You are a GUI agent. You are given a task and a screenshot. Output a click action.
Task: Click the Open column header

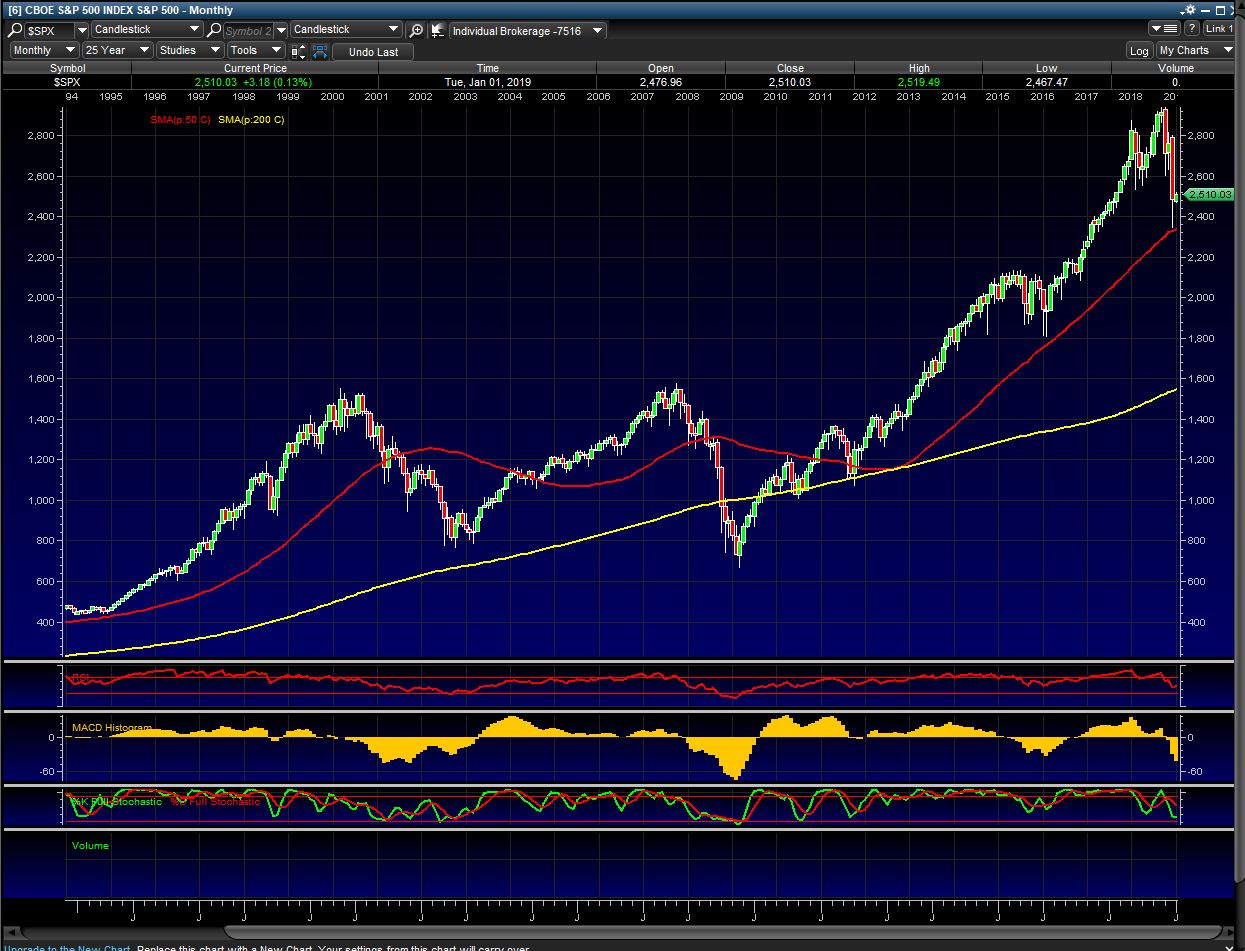click(x=661, y=68)
